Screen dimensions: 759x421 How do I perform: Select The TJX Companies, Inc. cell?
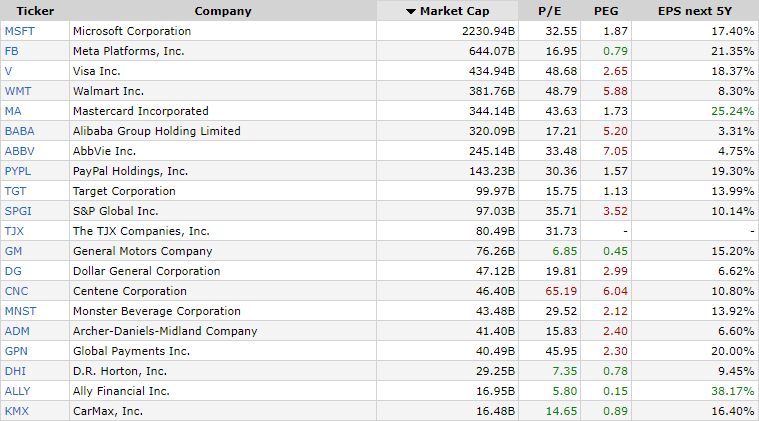[x=223, y=231]
